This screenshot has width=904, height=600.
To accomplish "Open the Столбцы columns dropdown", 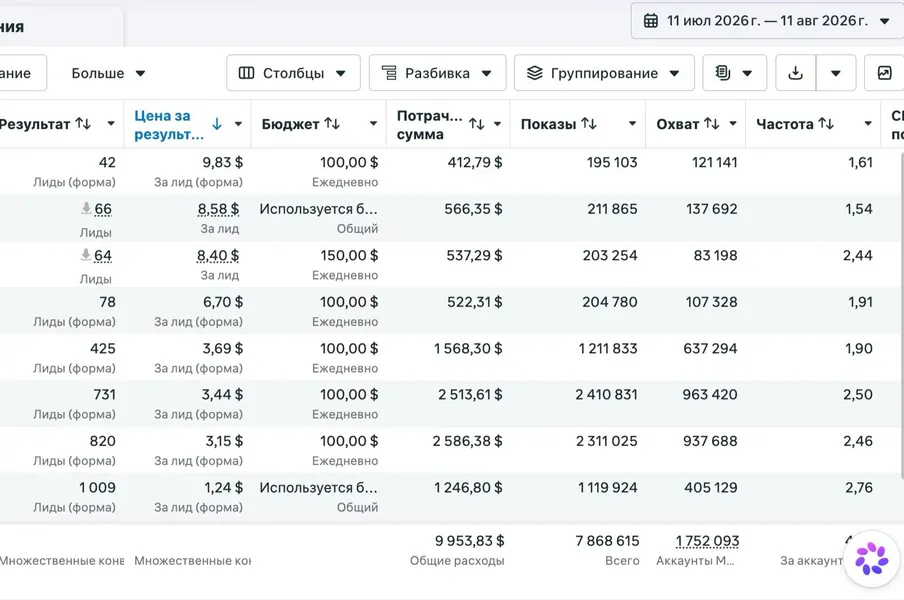I will pyautogui.click(x=293, y=73).
